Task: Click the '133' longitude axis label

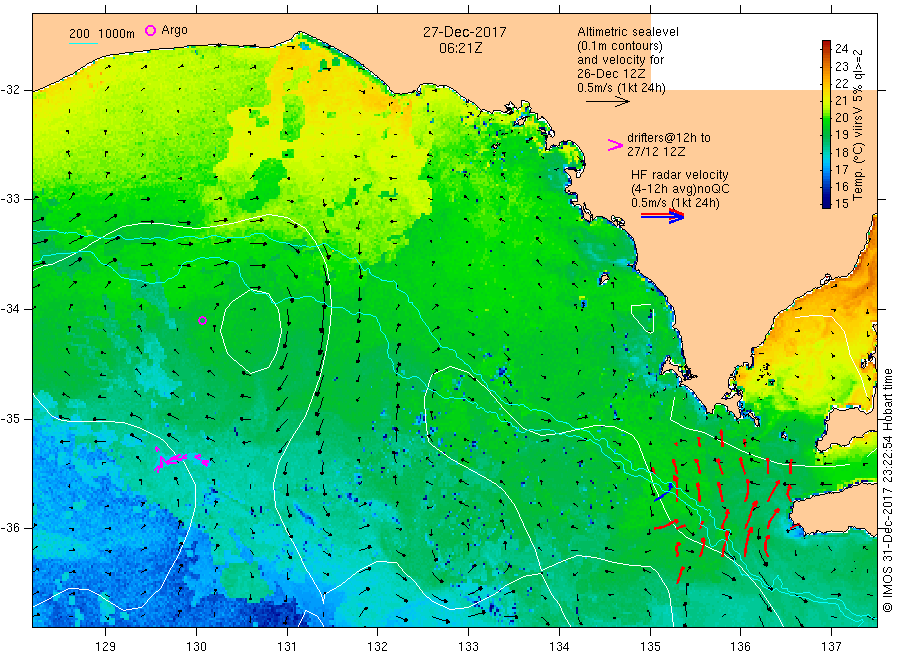Action: (468, 647)
